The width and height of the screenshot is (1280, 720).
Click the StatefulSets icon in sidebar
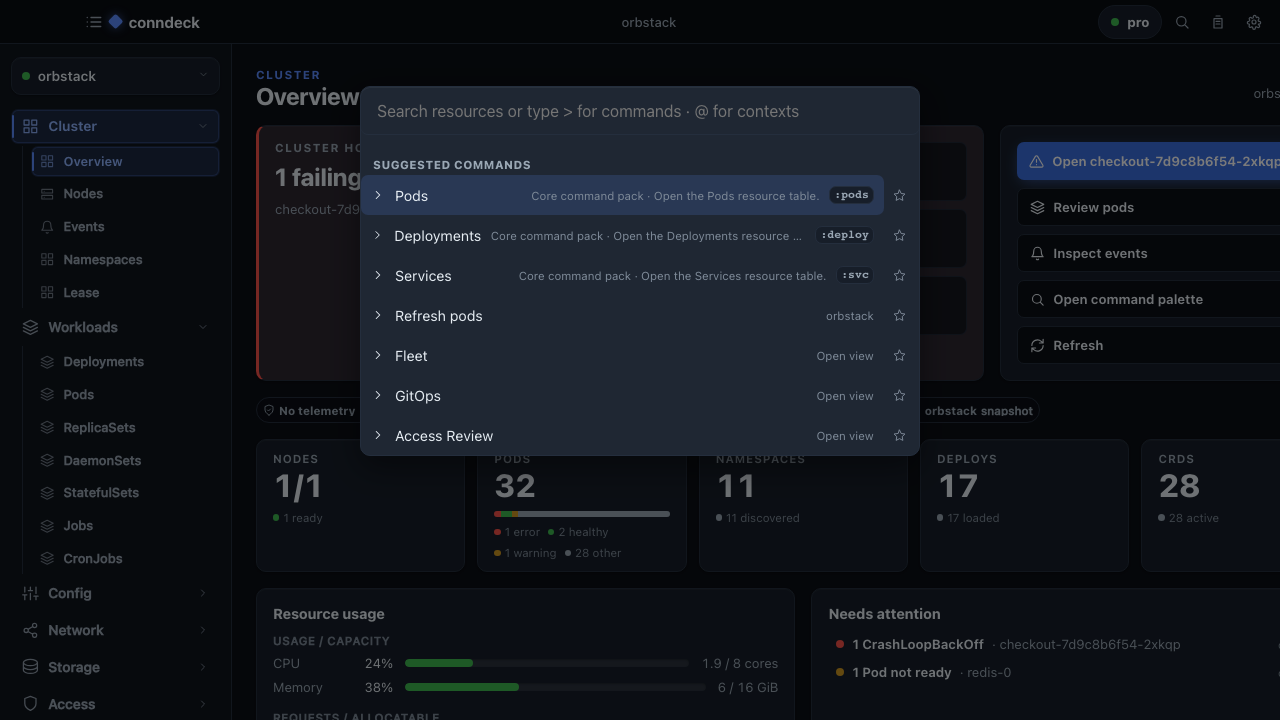click(x=47, y=493)
